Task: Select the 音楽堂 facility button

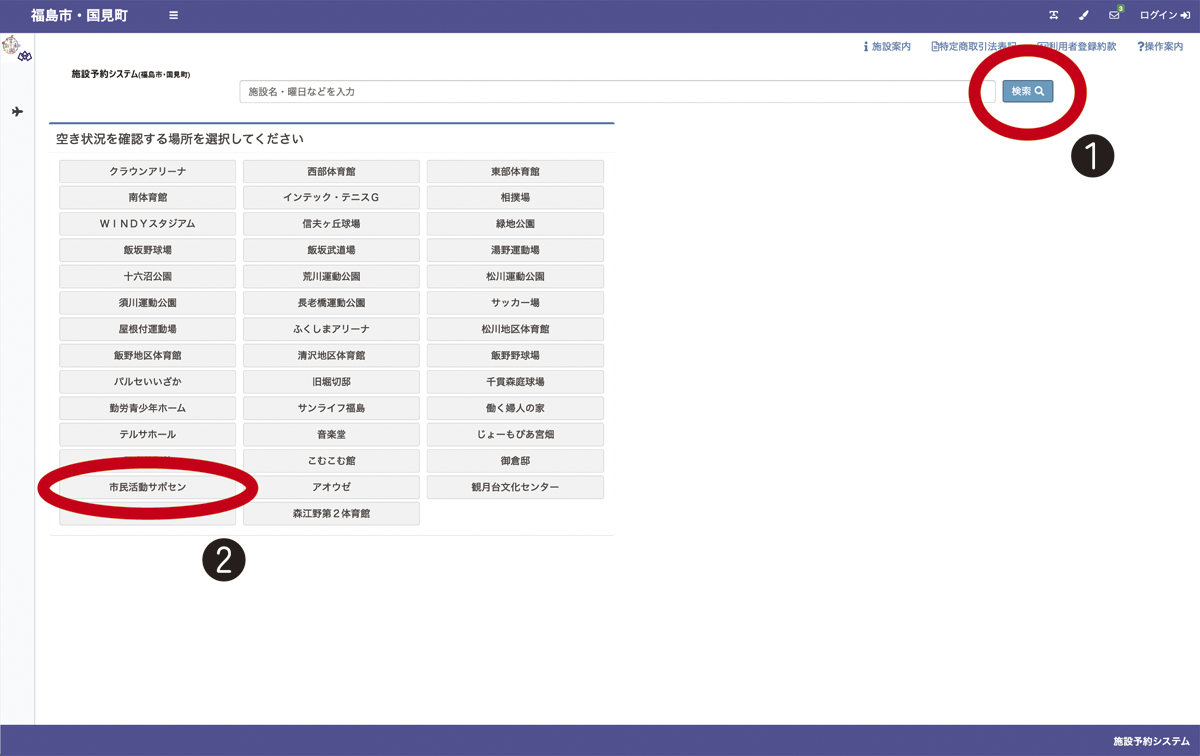Action: (331, 434)
